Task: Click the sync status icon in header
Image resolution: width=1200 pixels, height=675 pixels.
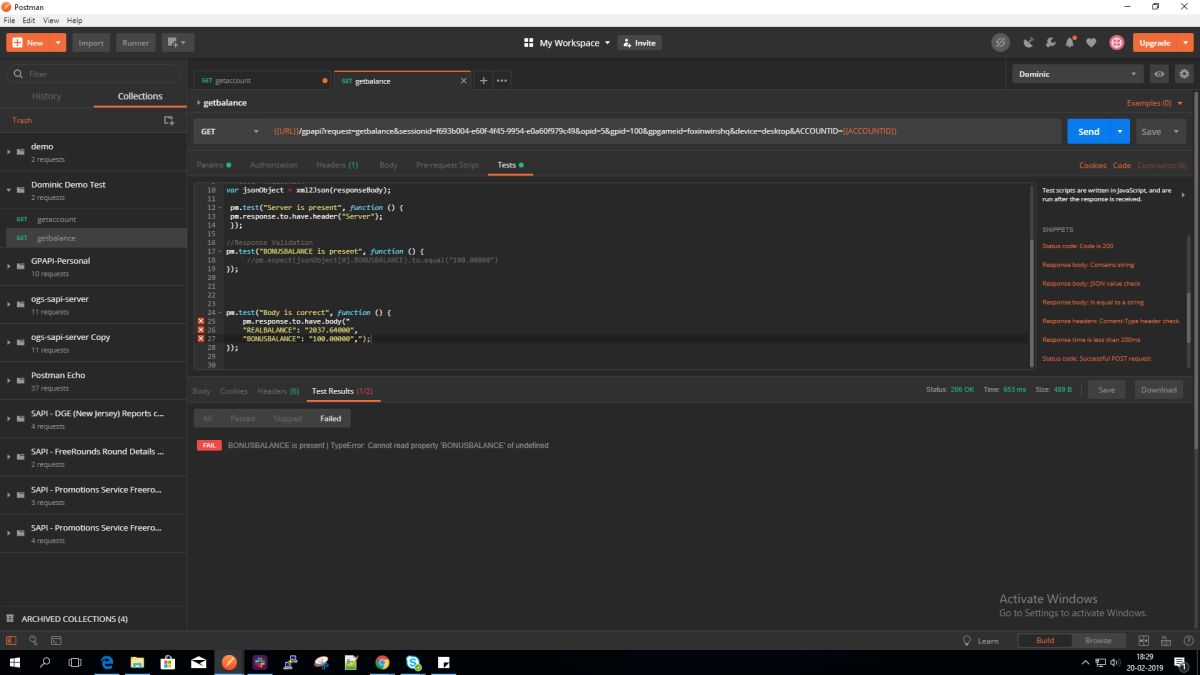Action: (1000, 43)
